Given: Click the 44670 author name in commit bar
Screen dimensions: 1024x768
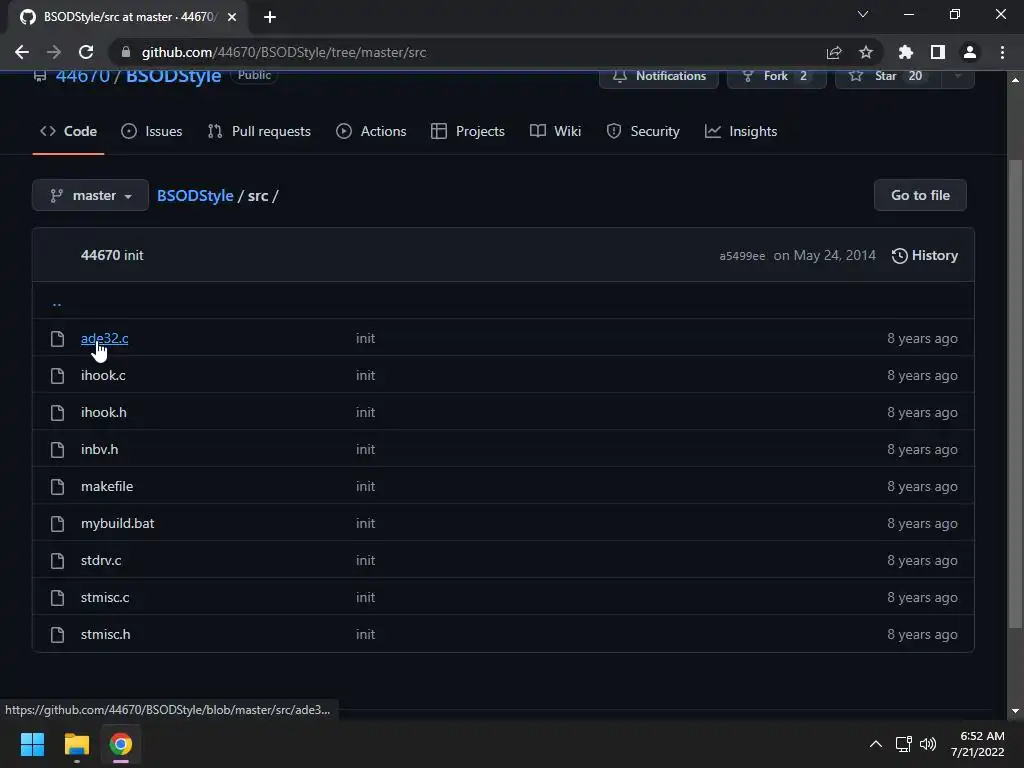Looking at the screenshot, I should point(100,255).
